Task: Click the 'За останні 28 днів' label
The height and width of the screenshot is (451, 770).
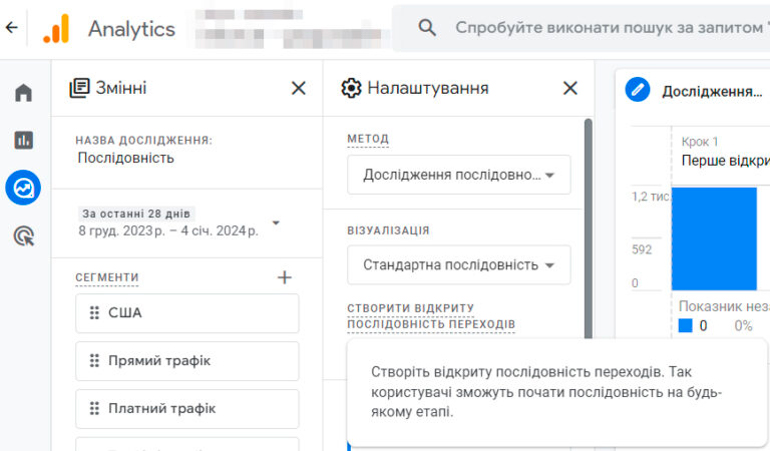Action: coord(136,214)
